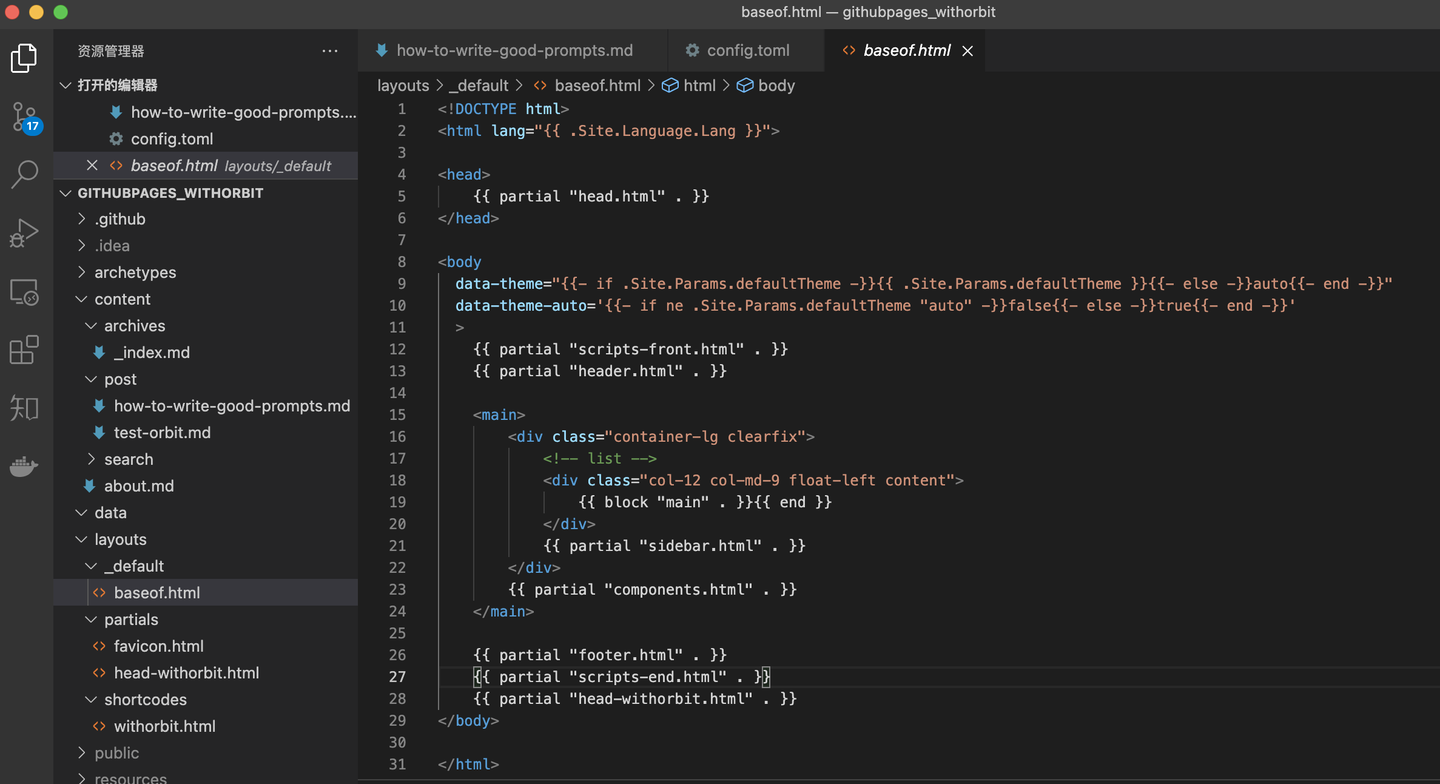1440x784 pixels.
Task: Close the baseof.html editor tab
Action: 967,51
